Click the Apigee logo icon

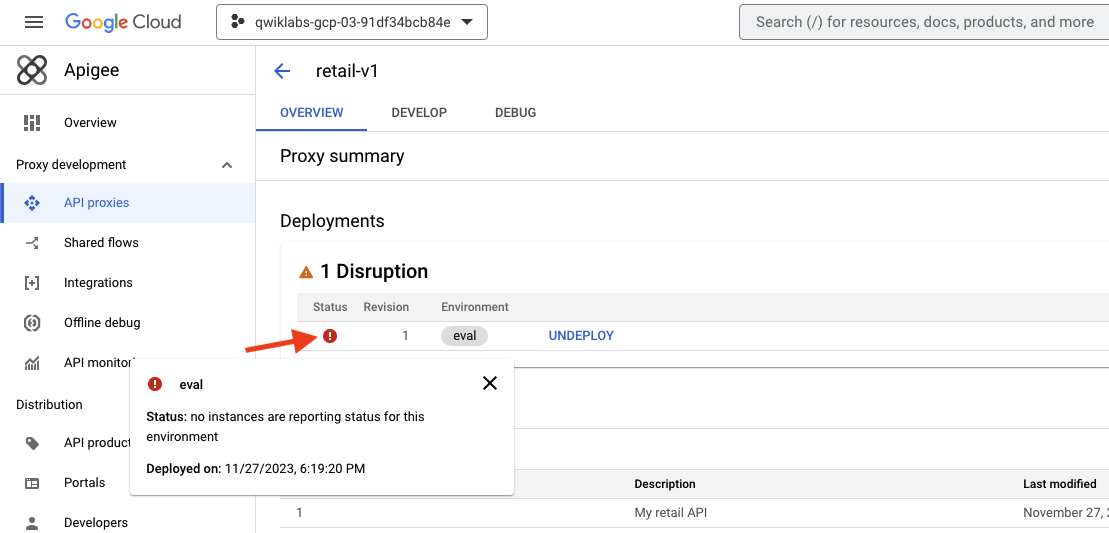(32, 70)
